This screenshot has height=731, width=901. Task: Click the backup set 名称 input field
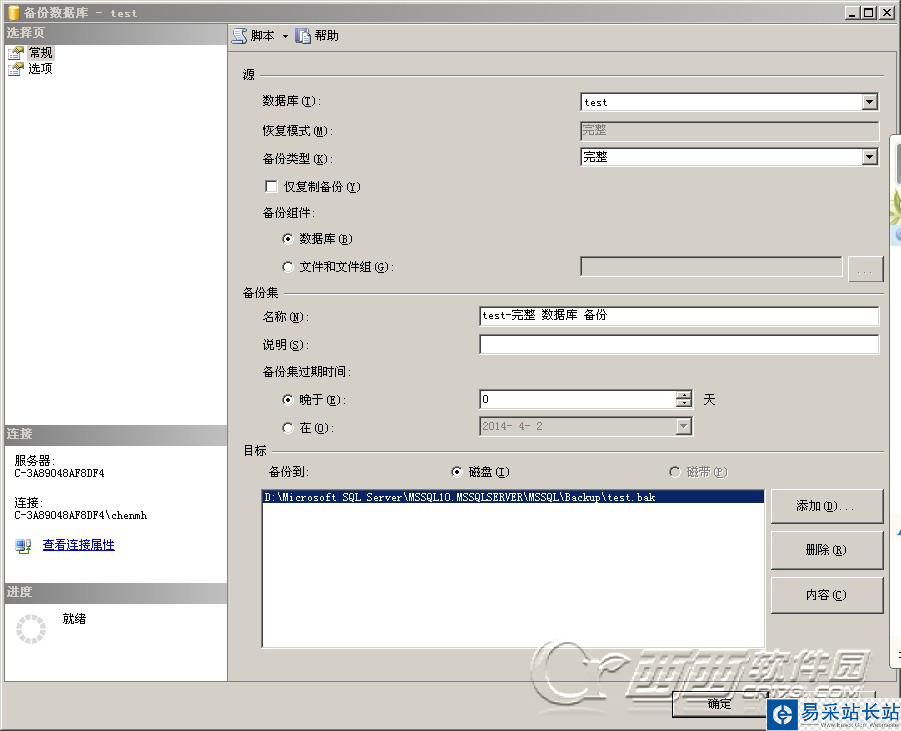coord(679,316)
